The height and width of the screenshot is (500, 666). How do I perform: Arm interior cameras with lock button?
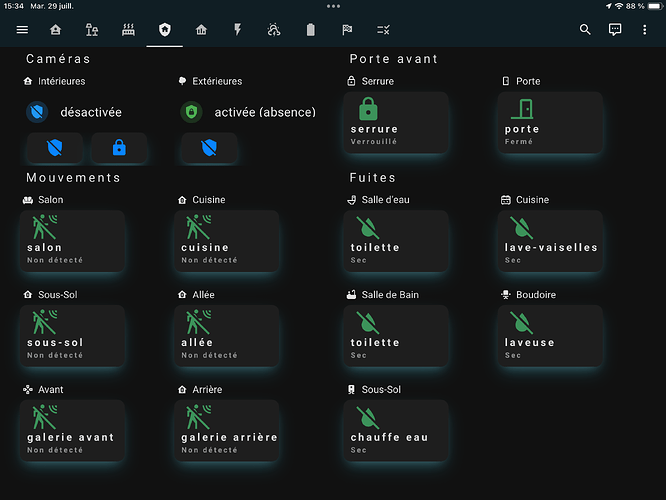pyautogui.click(x=119, y=149)
